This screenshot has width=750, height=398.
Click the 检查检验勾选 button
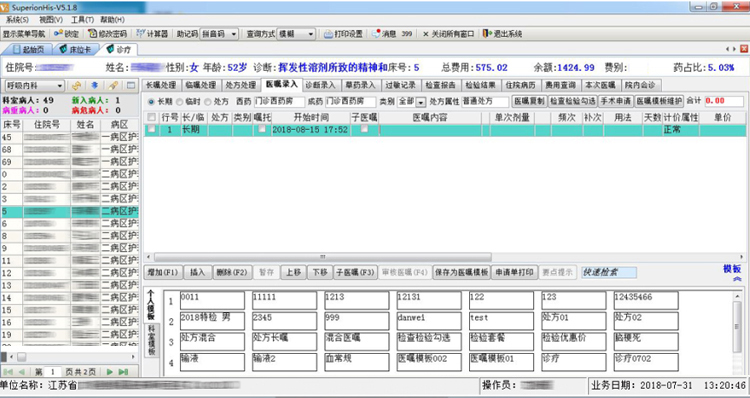pos(573,101)
